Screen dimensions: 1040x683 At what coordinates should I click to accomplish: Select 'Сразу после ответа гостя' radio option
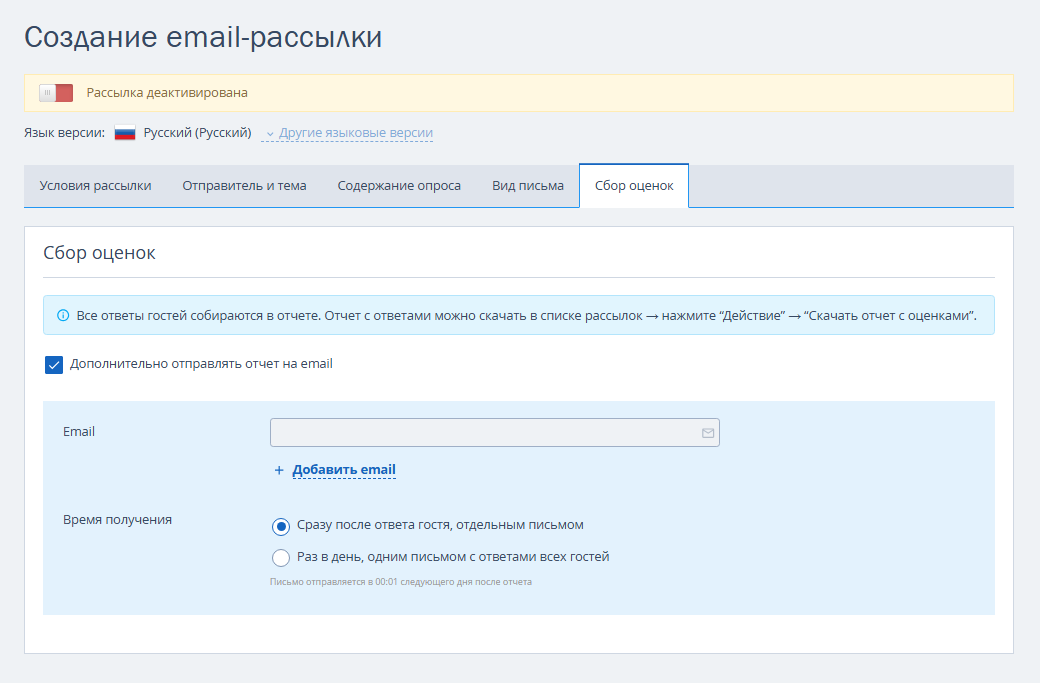click(x=281, y=526)
